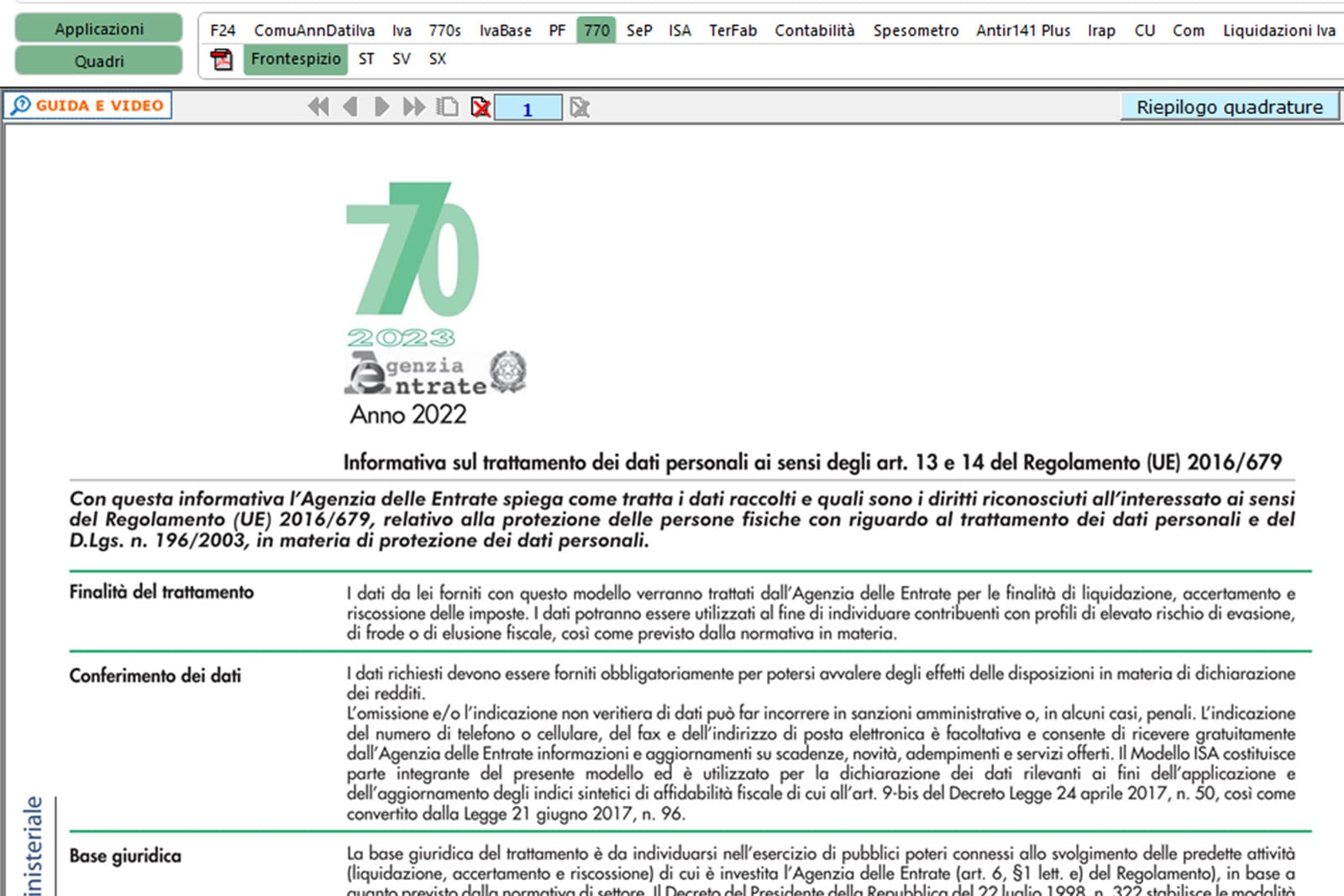Select the 770s tab
Viewport: 1344px width, 896px height.
[x=445, y=30]
